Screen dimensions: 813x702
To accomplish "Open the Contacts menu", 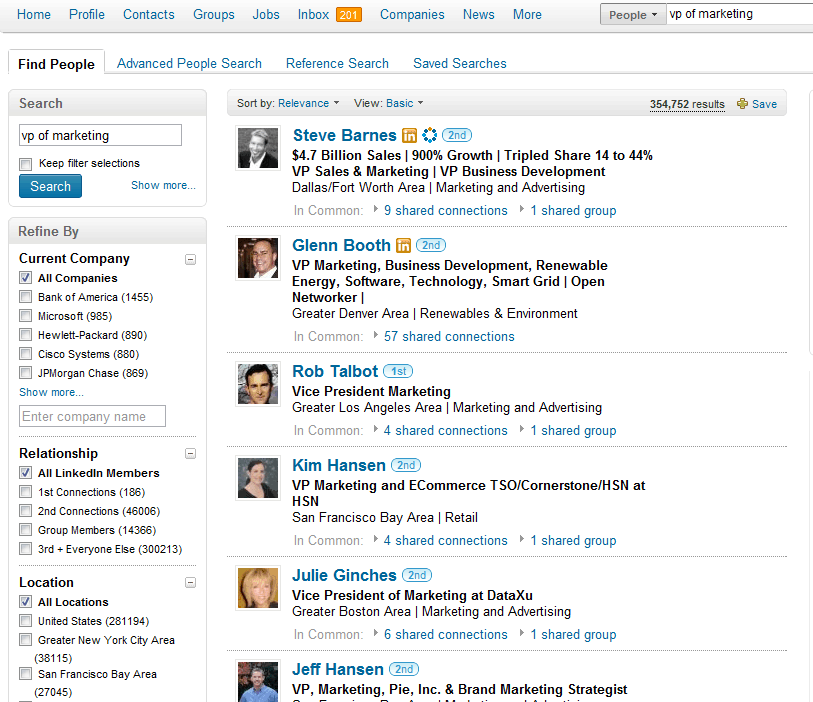I will (148, 15).
